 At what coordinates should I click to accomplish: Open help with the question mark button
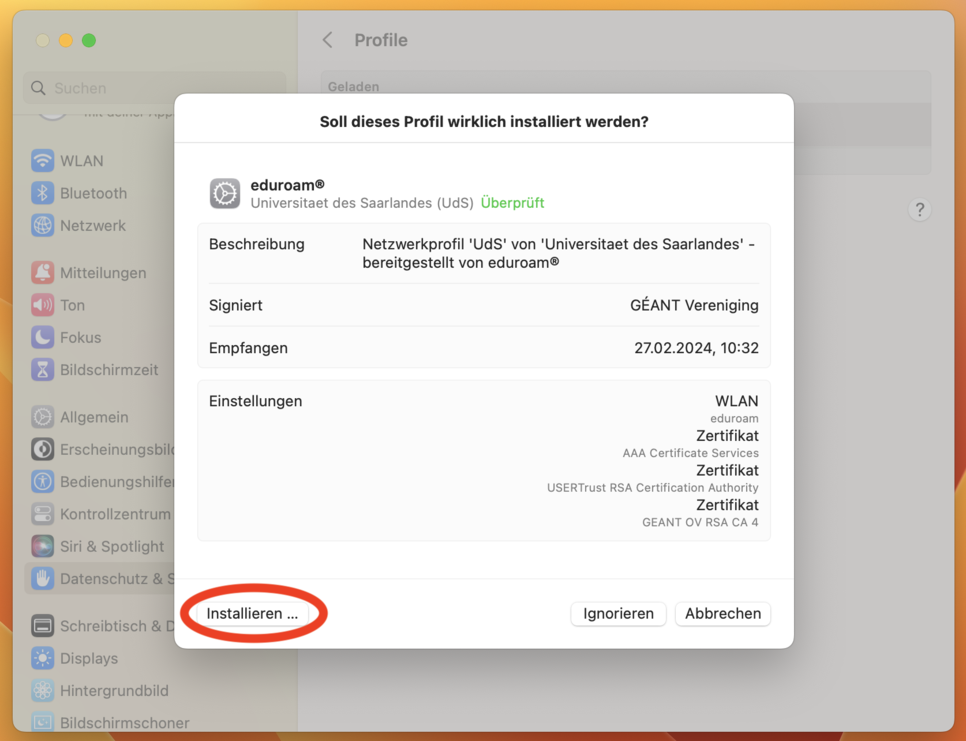(x=919, y=209)
